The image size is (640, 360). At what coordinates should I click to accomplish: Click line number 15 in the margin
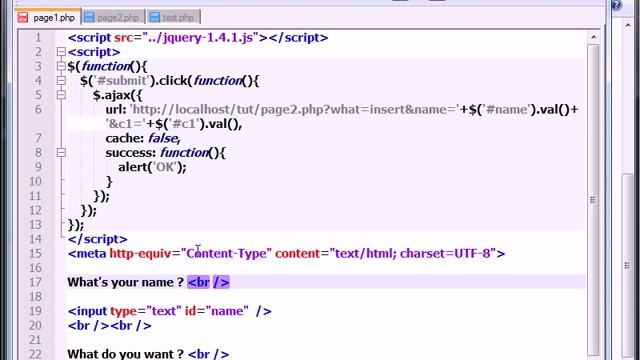point(36,253)
